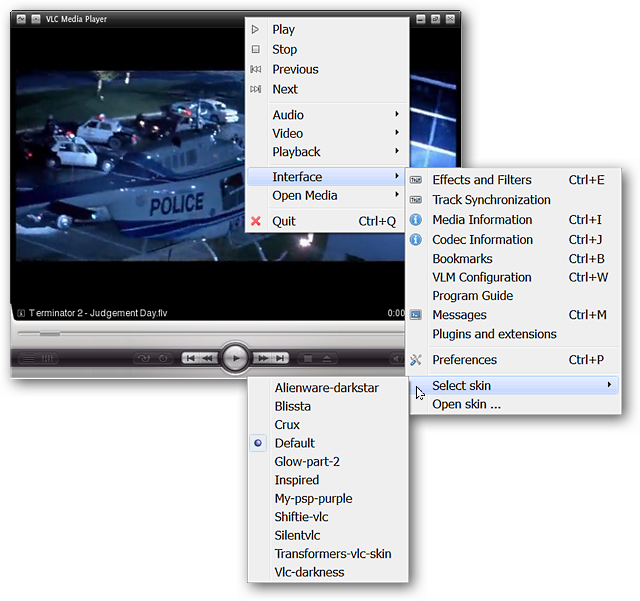Select the Default skin radio option
This screenshot has width=640, height=601.
pos(294,443)
